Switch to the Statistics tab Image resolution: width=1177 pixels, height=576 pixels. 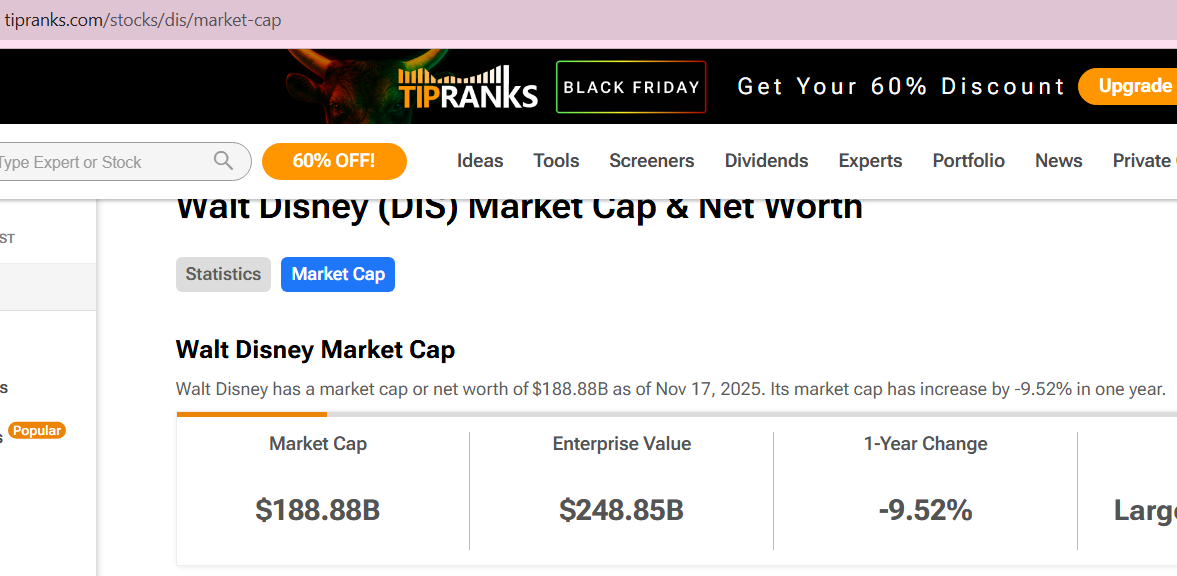[223, 274]
